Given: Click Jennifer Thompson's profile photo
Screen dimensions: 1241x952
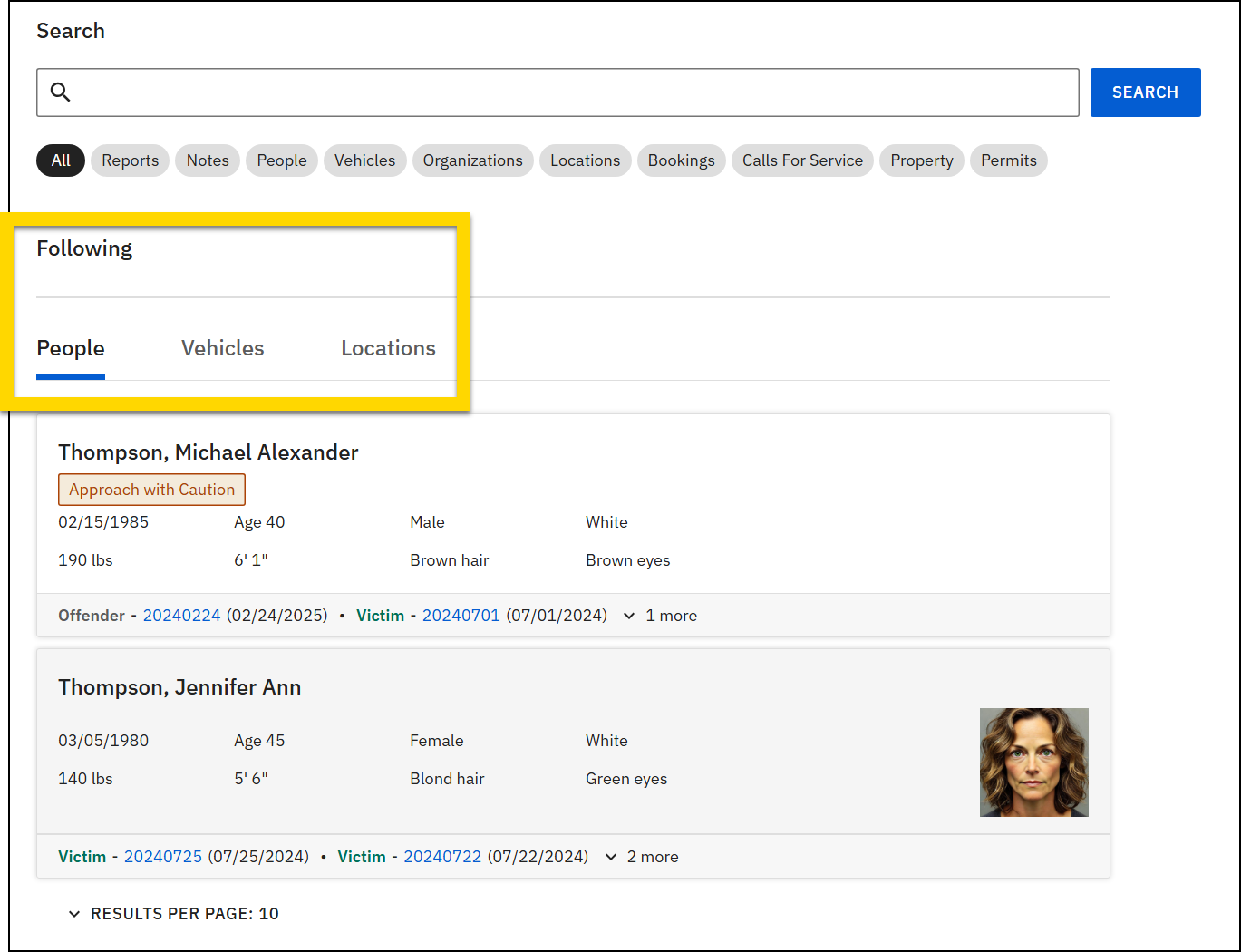Looking at the screenshot, I should pyautogui.click(x=1033, y=762).
